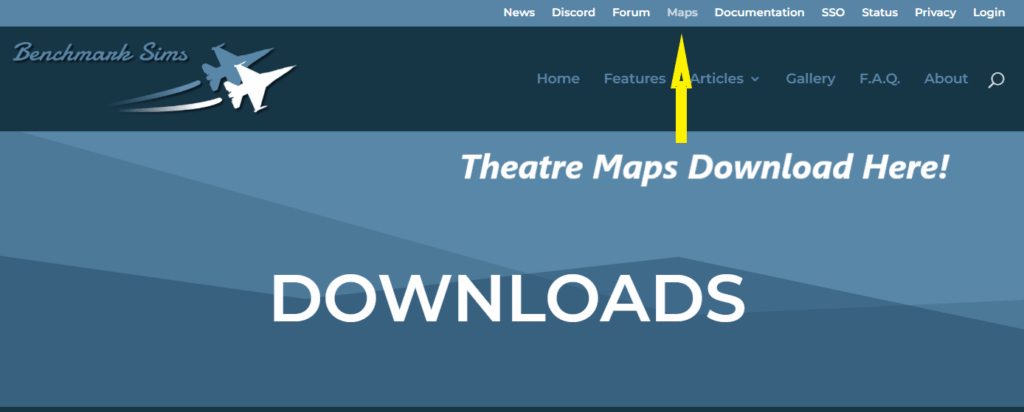Open the Gallery page
This screenshot has width=1024, height=412.
point(810,79)
